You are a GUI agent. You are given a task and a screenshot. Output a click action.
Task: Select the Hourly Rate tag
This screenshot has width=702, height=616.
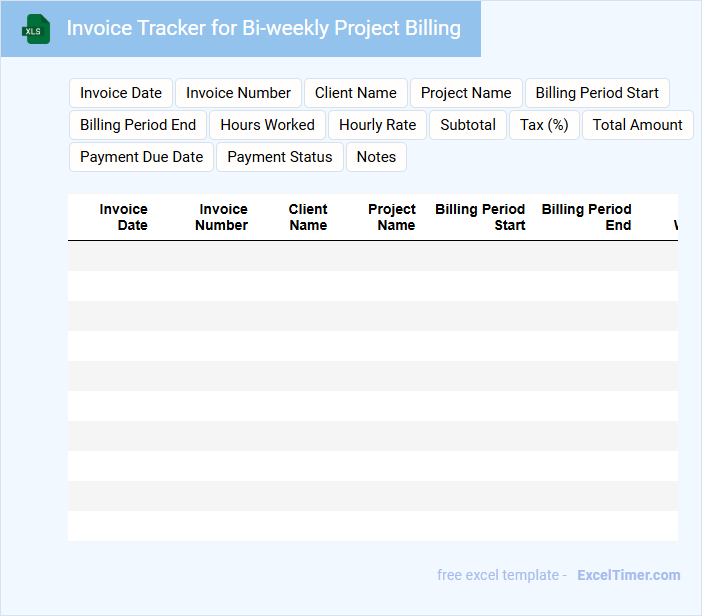(377, 125)
